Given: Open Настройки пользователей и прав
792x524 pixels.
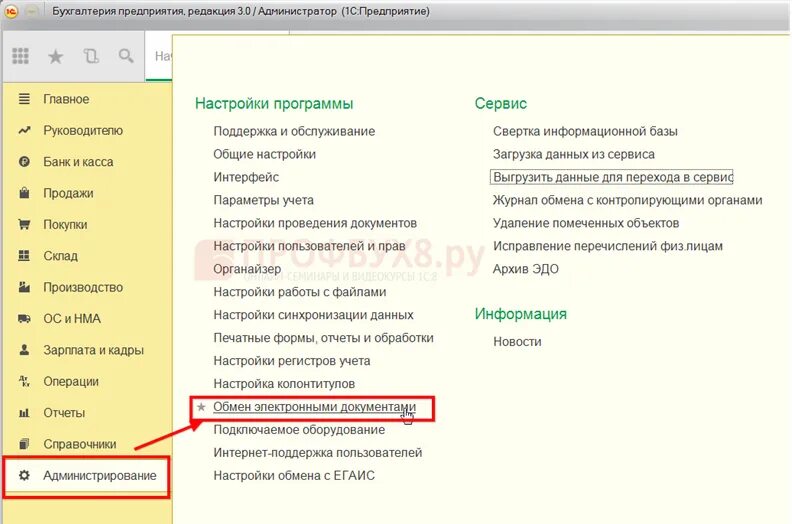Looking at the screenshot, I should [x=309, y=246].
